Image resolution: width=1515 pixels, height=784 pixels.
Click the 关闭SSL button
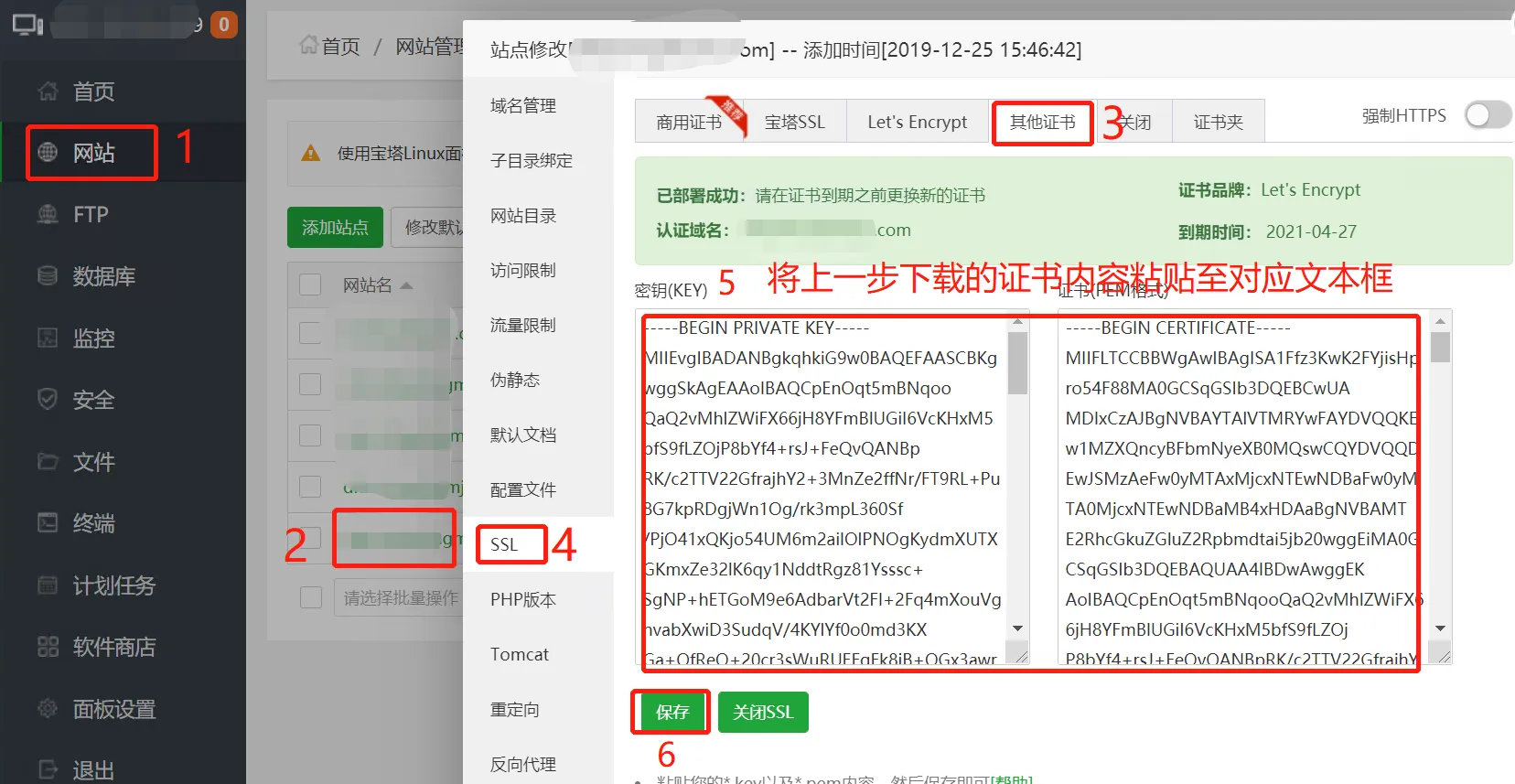pyautogui.click(x=763, y=712)
